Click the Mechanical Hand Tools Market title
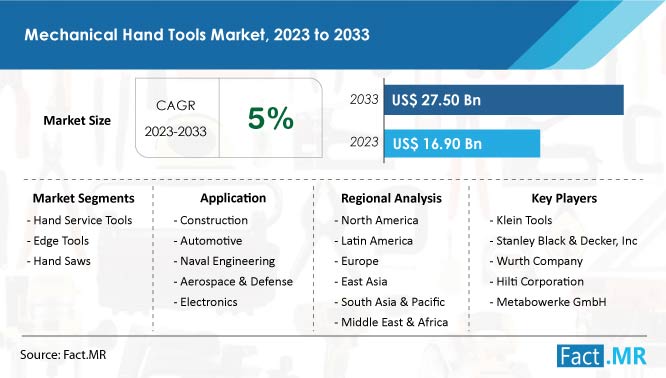This screenshot has width=666, height=378. click(197, 34)
